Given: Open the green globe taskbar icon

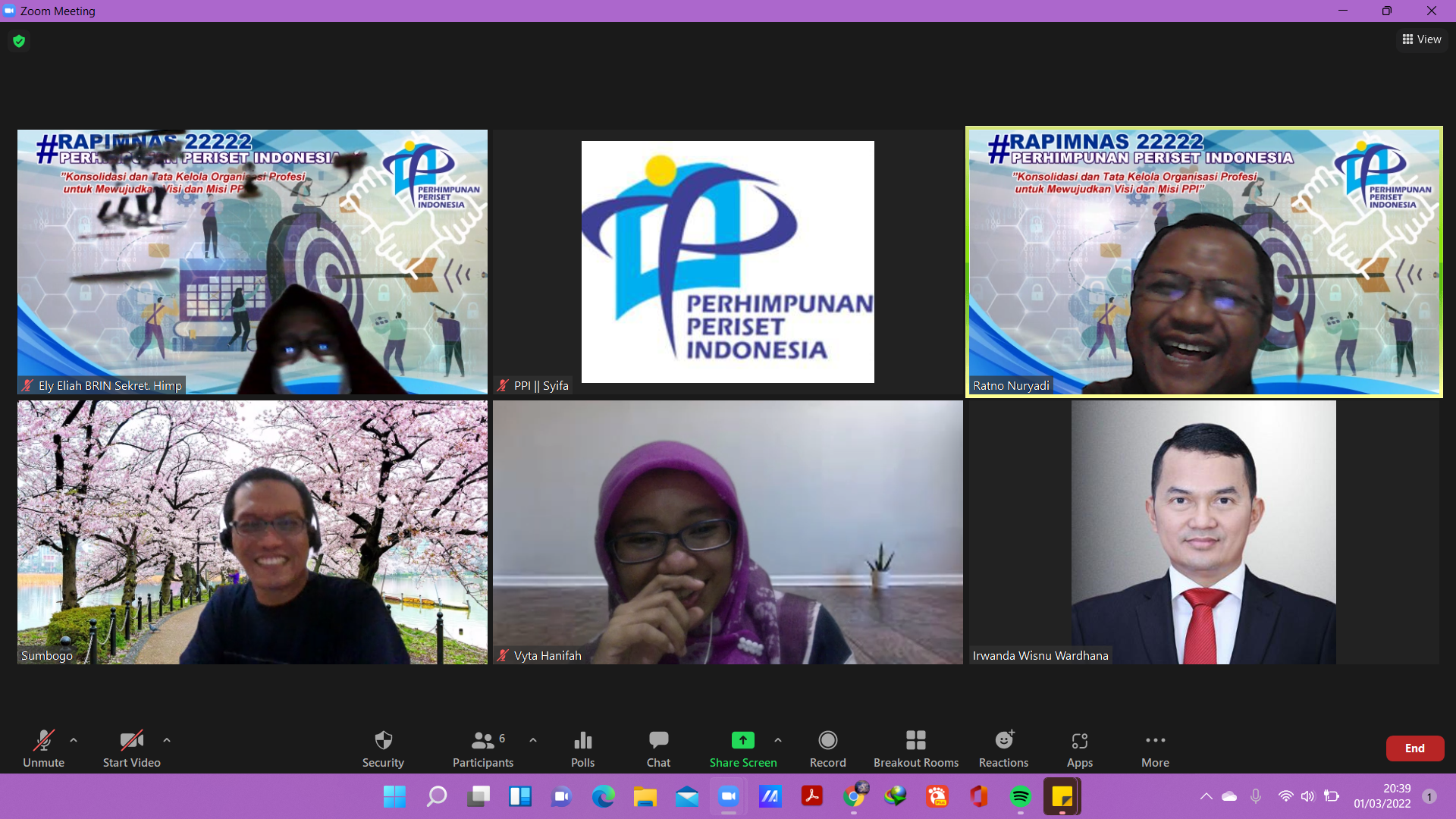Looking at the screenshot, I should [896, 796].
